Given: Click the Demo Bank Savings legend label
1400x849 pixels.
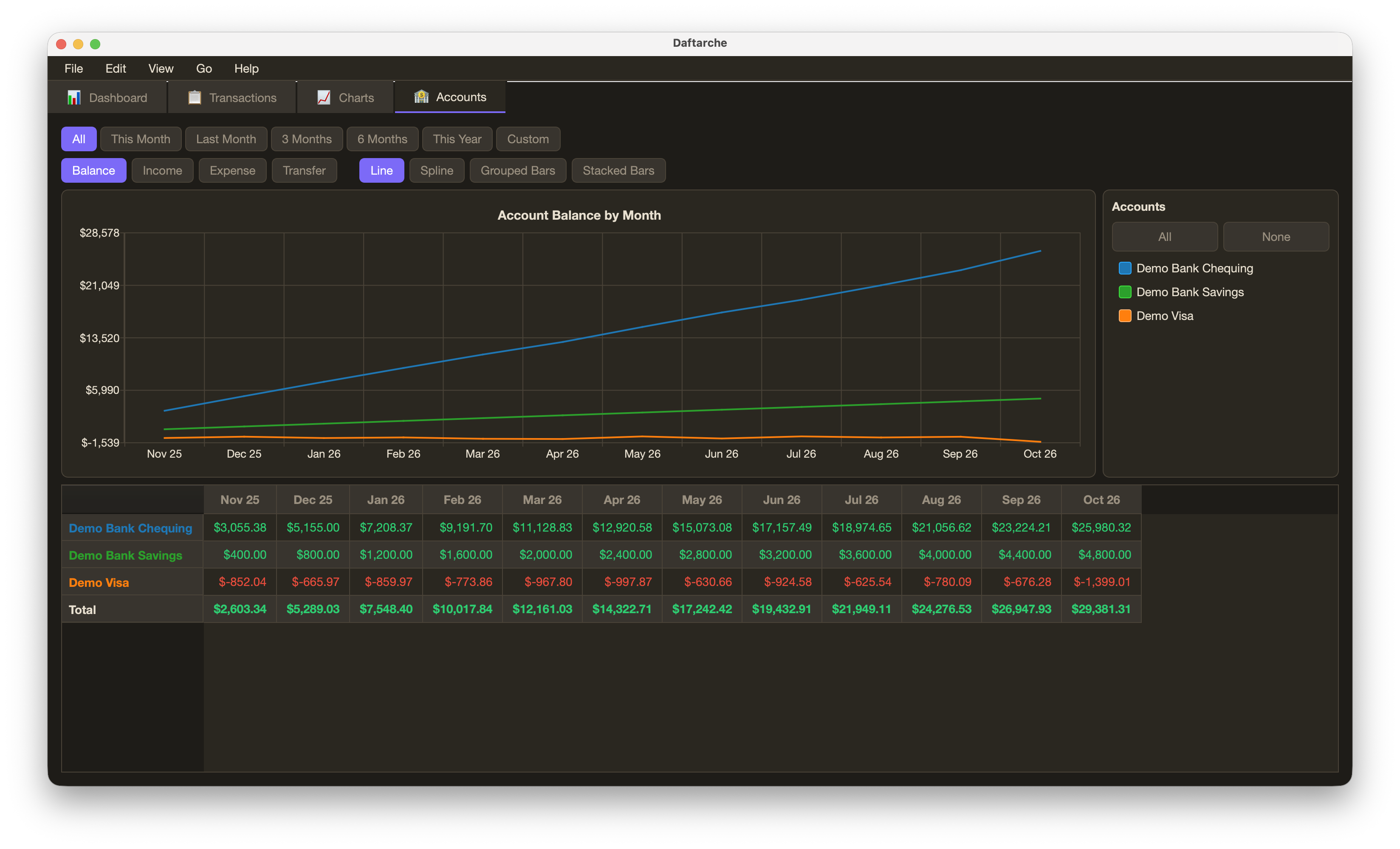Looking at the screenshot, I should tap(1190, 292).
